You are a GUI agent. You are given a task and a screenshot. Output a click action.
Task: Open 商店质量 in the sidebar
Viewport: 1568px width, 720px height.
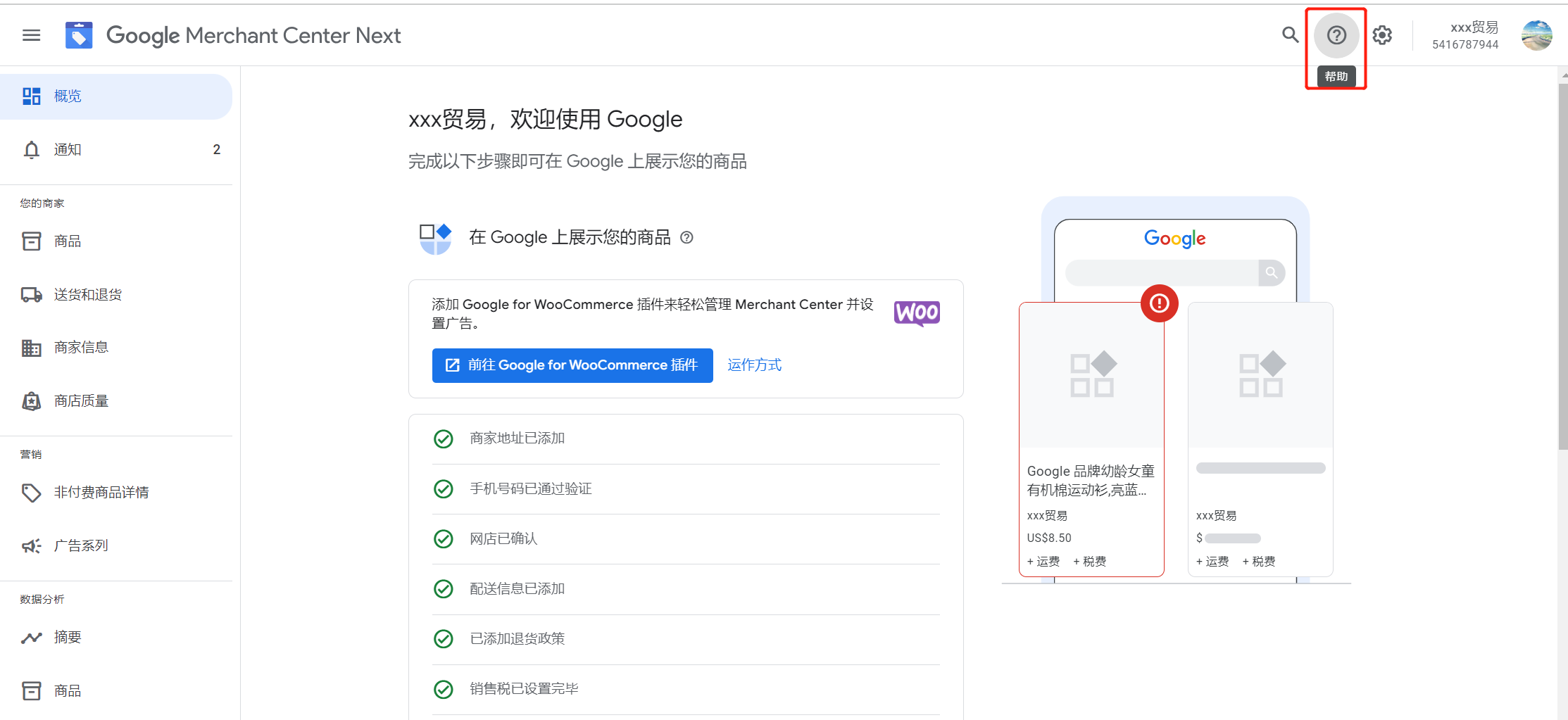tap(116, 401)
